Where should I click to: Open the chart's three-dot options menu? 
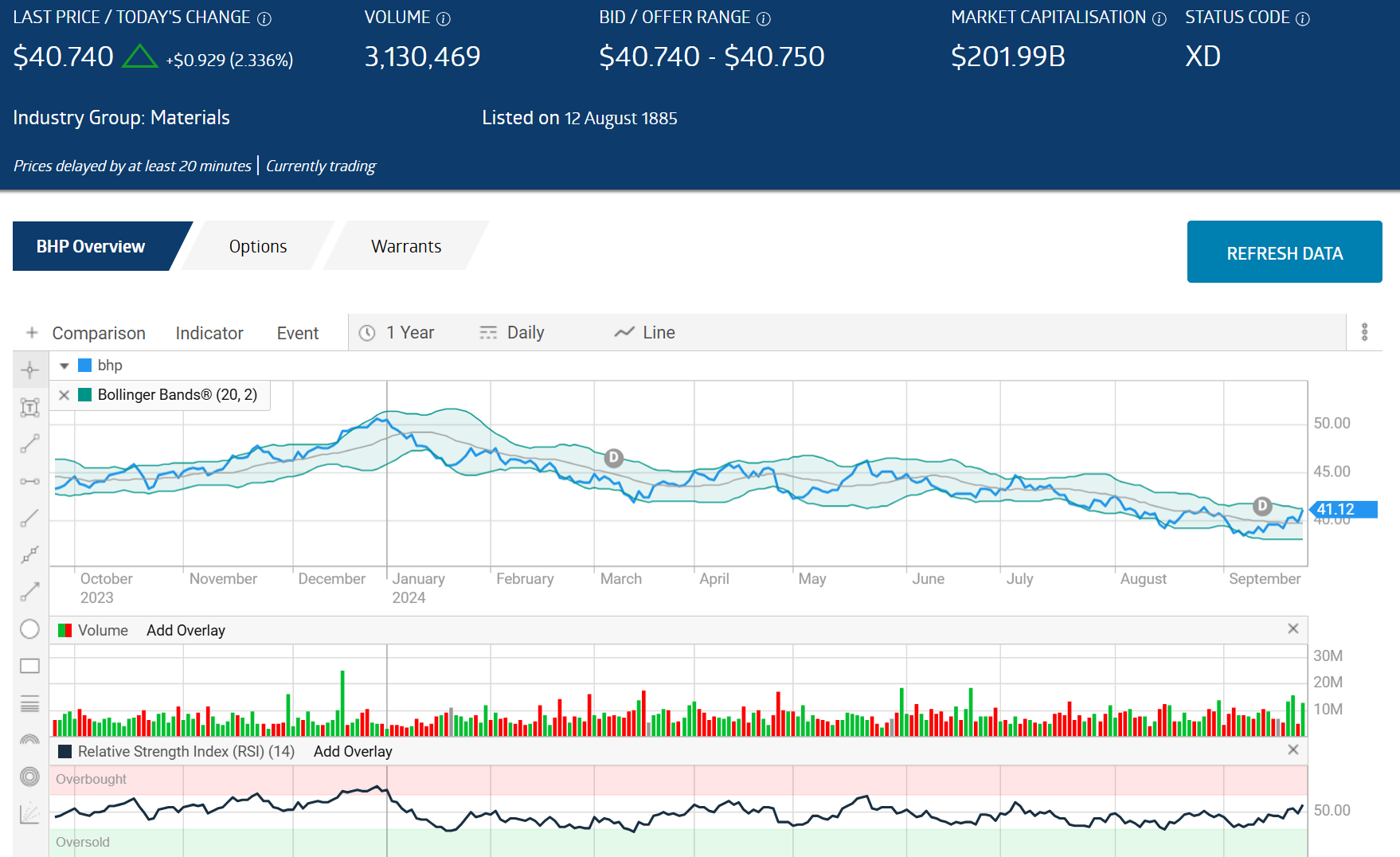tap(1364, 332)
